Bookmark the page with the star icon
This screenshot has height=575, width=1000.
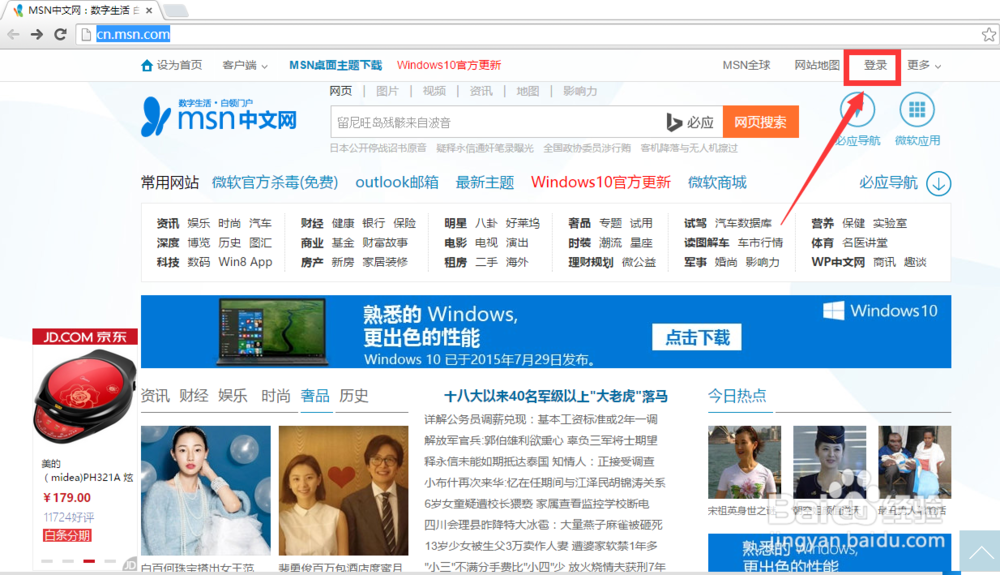[x=989, y=34]
